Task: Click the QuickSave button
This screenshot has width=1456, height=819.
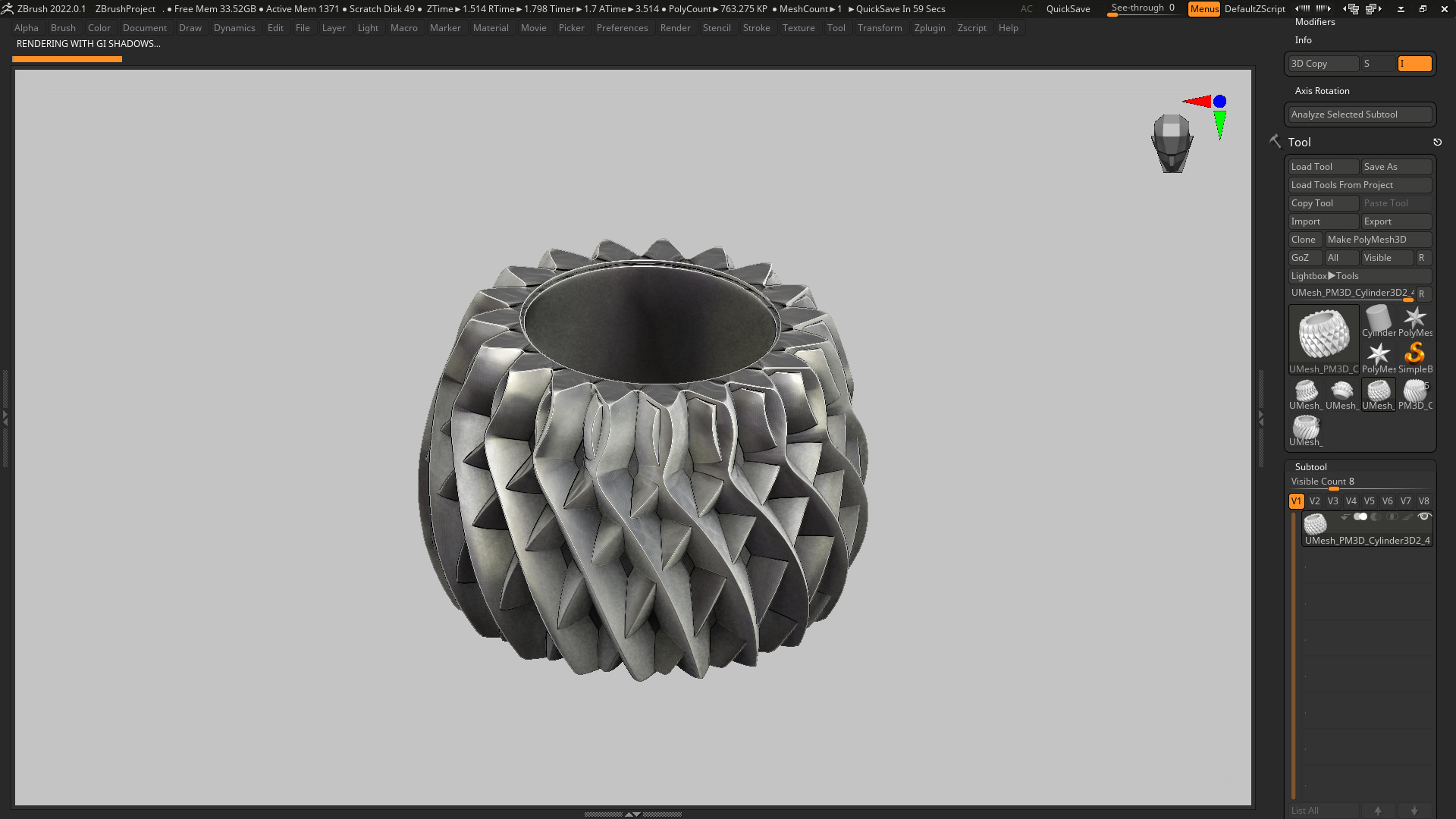Action: point(1068,9)
